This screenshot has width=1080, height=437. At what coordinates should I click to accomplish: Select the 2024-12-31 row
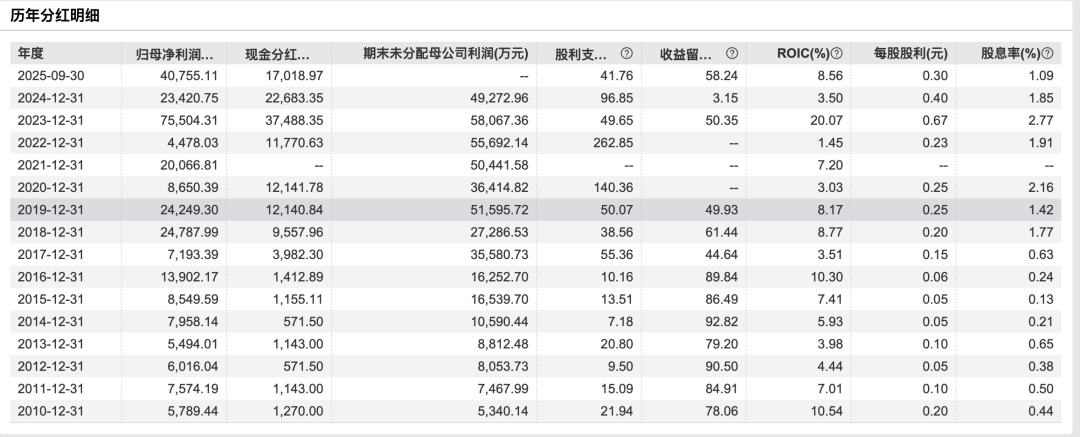pyautogui.click(x=51, y=97)
